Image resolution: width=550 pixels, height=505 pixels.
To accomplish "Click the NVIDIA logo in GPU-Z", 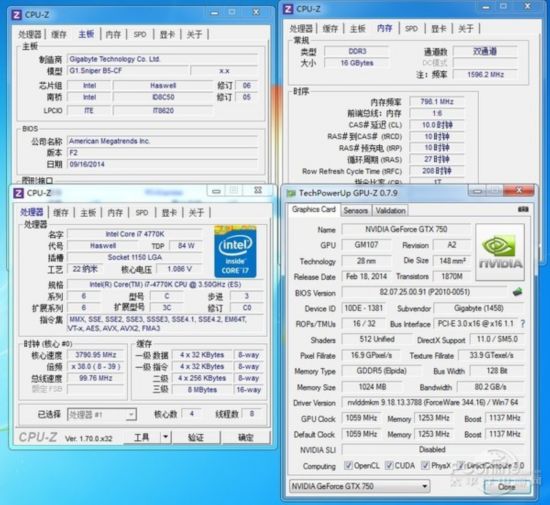I will pos(500,252).
